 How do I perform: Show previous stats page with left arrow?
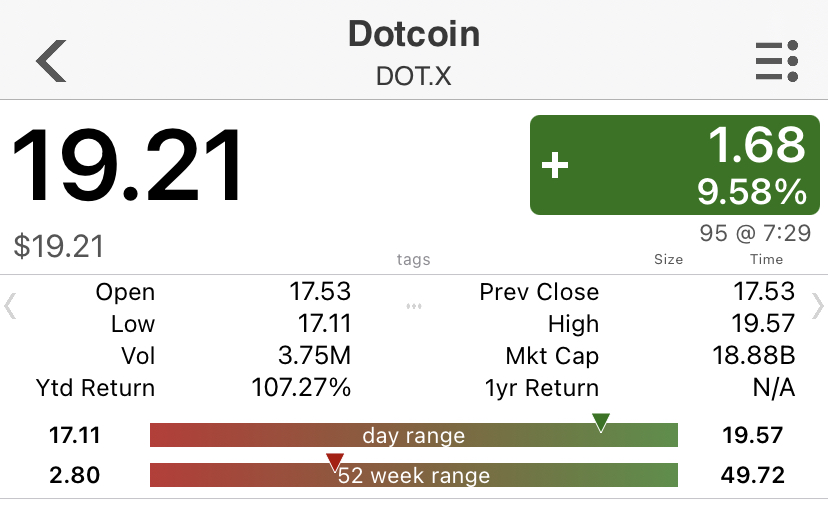pyautogui.click(x=10, y=307)
